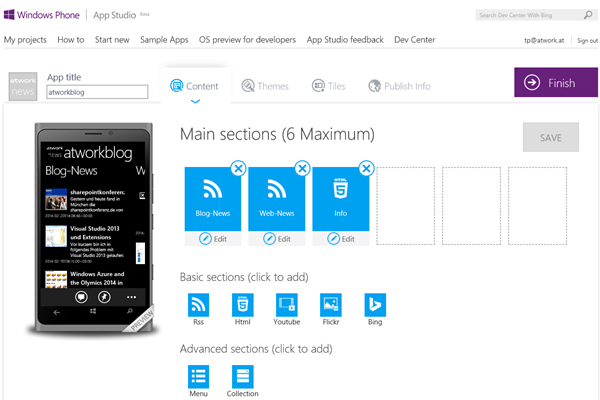Click the search magnifier icon
Viewport: 600px width, 400px height.
click(588, 15)
